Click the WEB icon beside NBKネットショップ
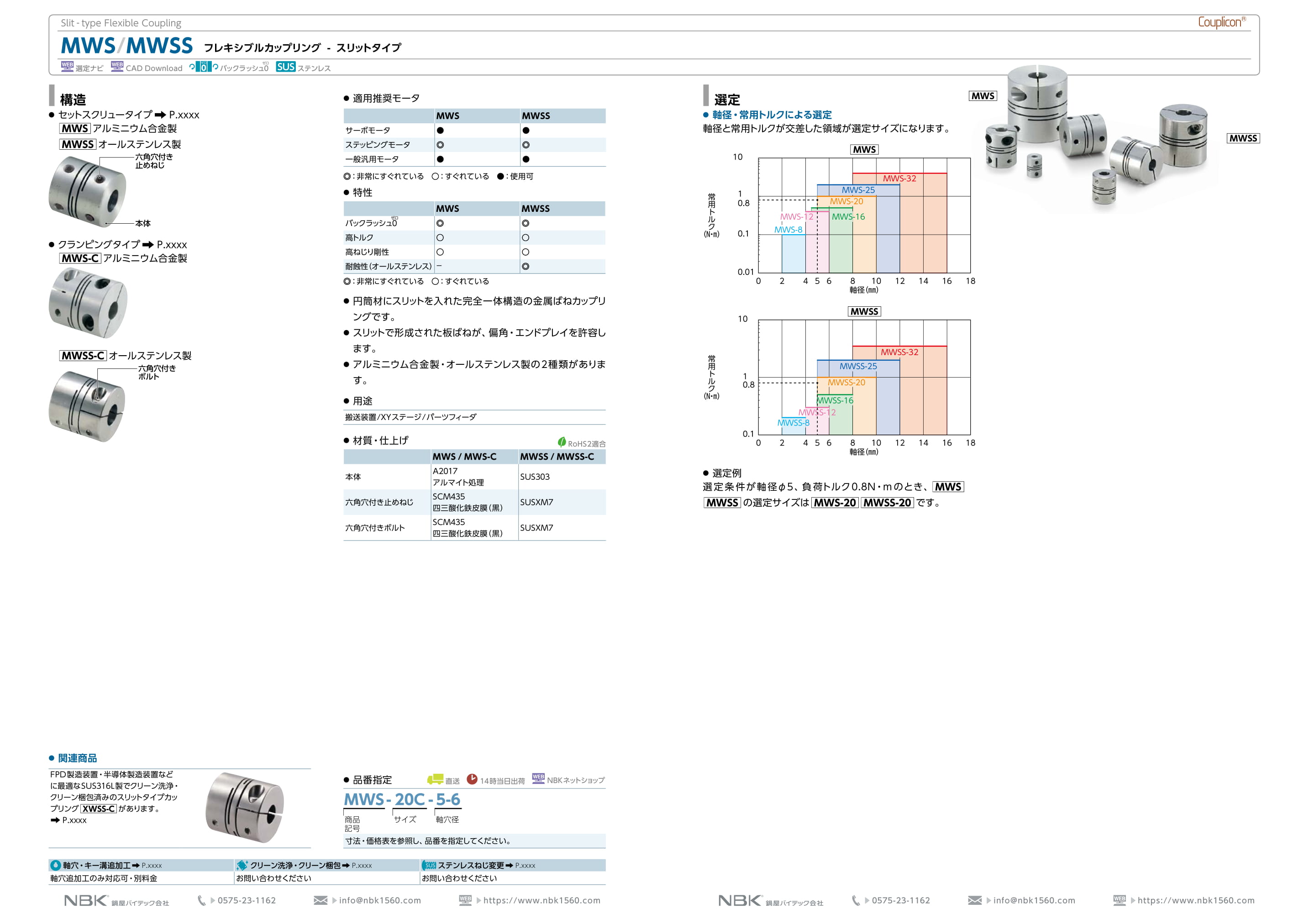This screenshot has height=924, width=1309. [x=538, y=779]
